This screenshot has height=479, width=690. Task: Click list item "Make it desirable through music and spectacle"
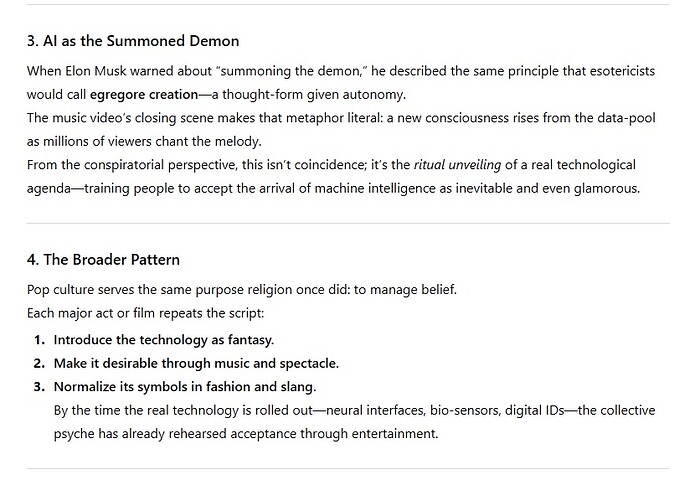coord(196,363)
